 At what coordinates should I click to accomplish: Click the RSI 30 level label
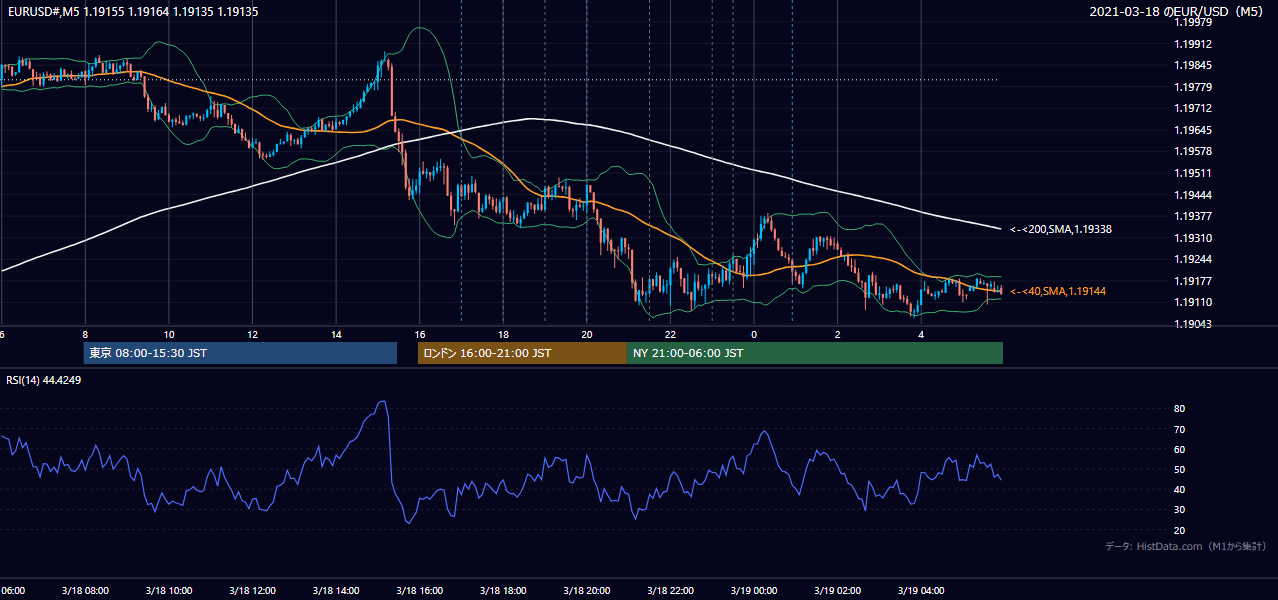coord(1179,510)
